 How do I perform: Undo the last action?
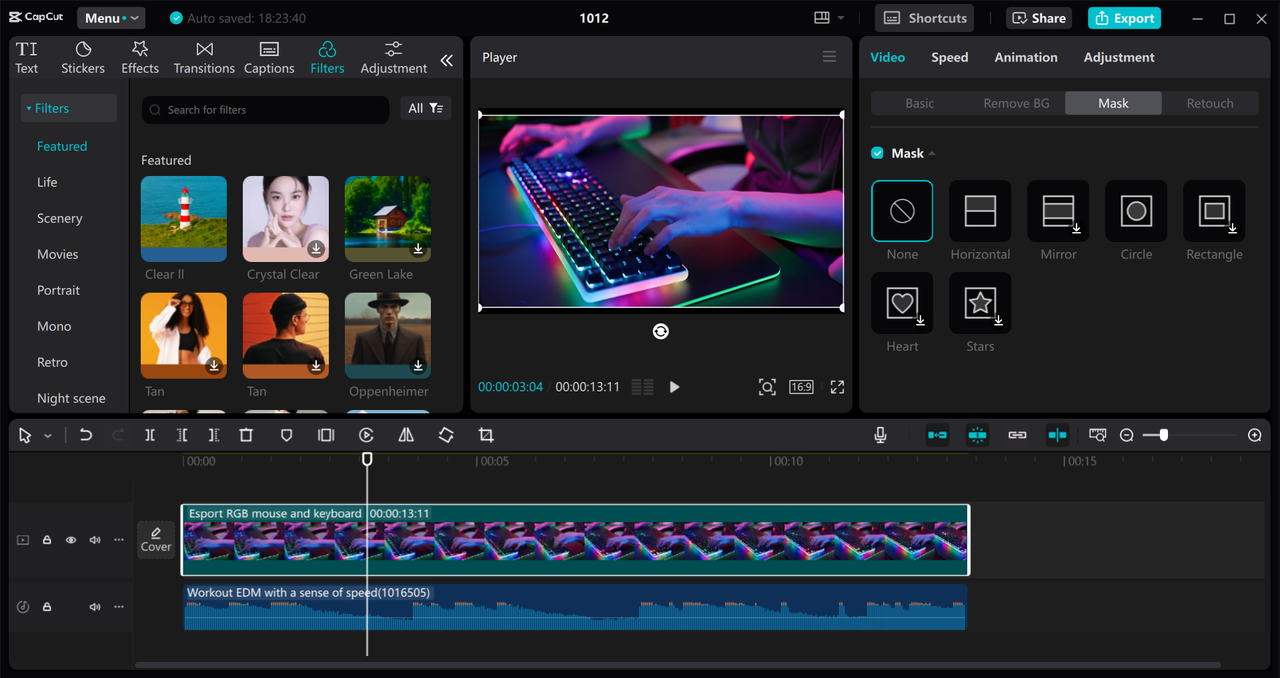click(86, 435)
